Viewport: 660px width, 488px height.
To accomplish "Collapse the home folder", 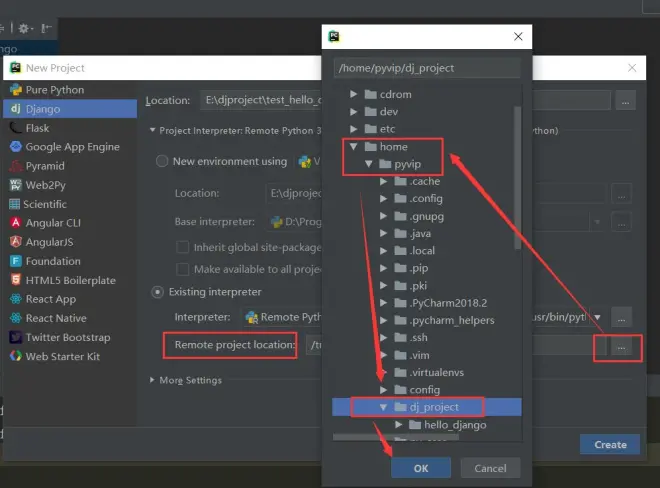I will [354, 147].
